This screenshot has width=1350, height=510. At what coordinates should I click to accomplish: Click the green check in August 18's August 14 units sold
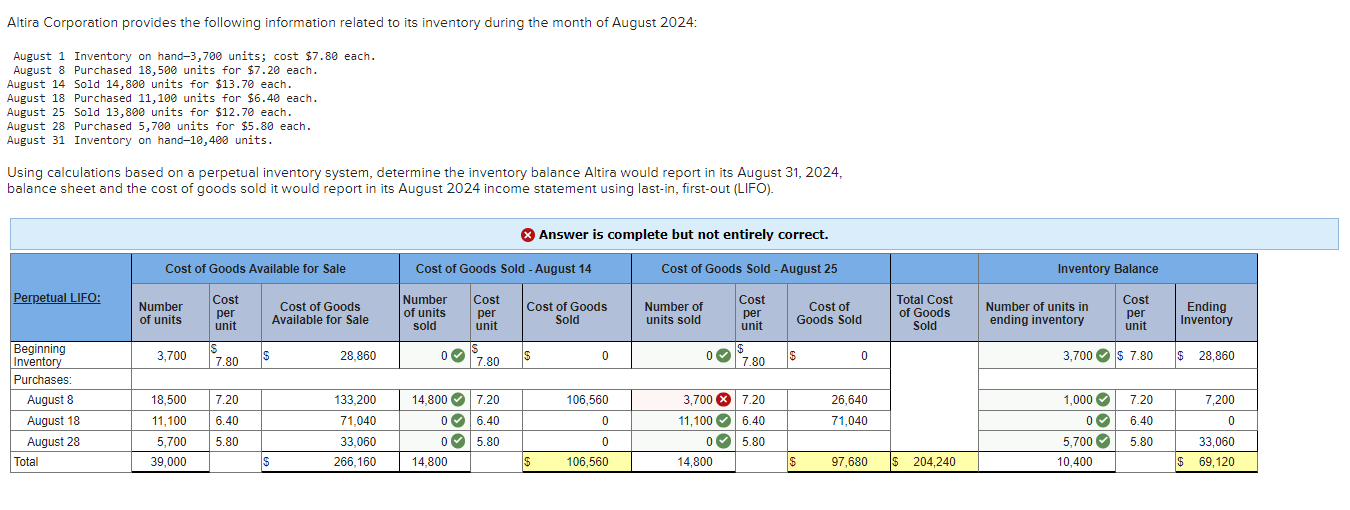[x=457, y=421]
